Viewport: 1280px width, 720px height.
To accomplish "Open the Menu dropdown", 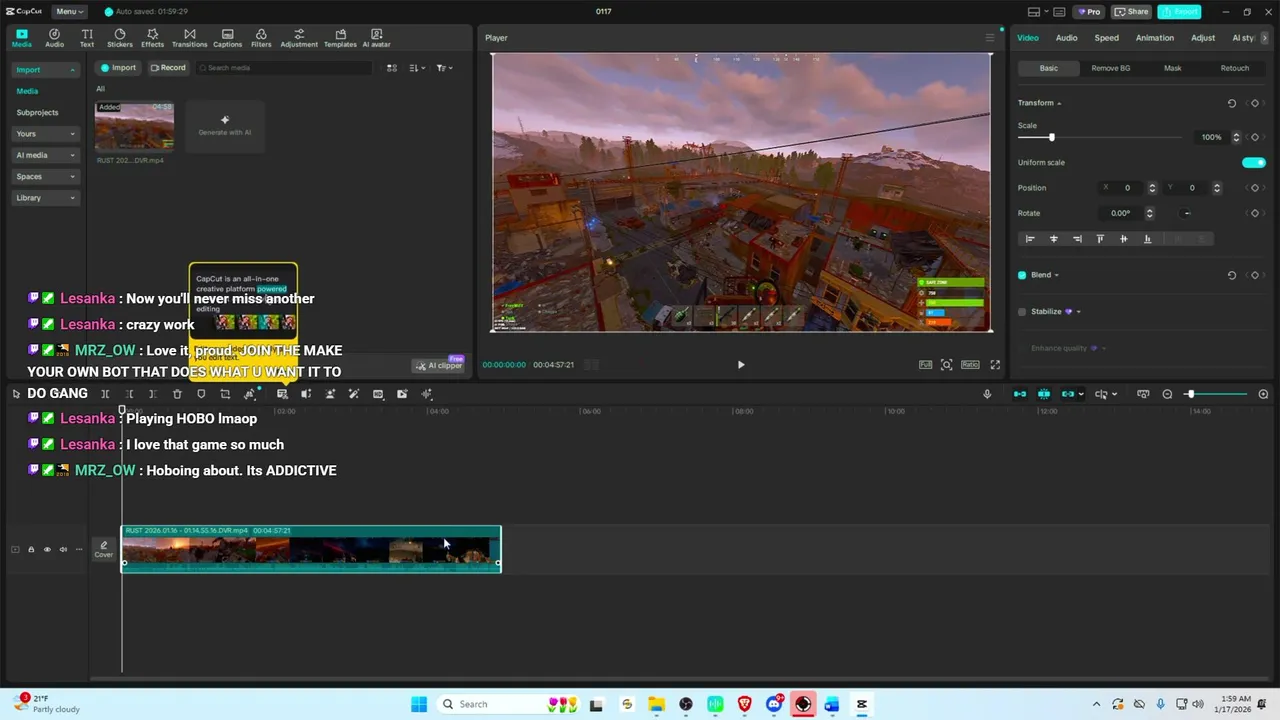I will pyautogui.click(x=68, y=12).
